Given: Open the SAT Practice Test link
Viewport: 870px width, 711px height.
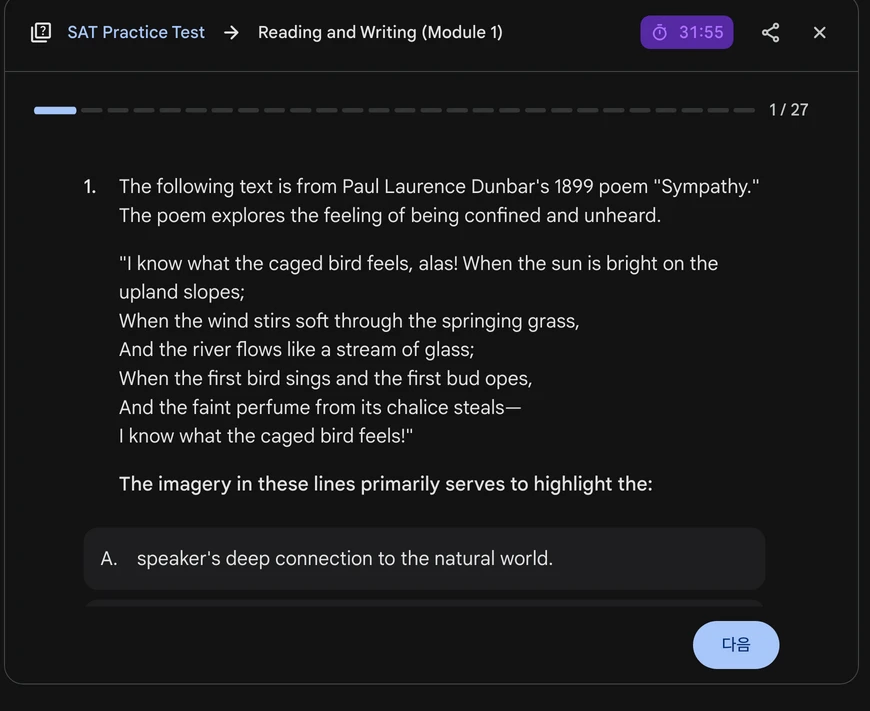Looking at the screenshot, I should [136, 32].
